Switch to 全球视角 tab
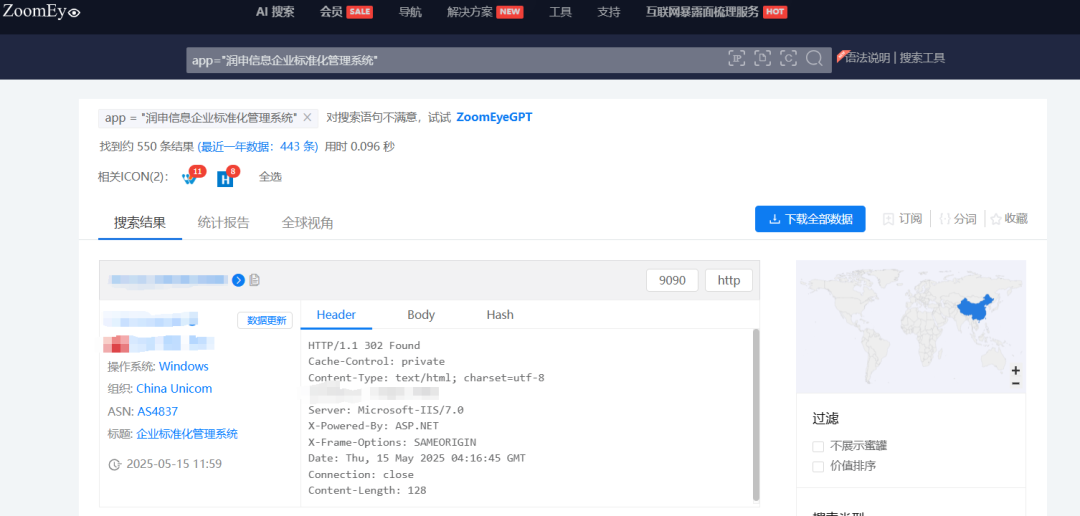Screen dimensions: 1080x516 (308, 223)
